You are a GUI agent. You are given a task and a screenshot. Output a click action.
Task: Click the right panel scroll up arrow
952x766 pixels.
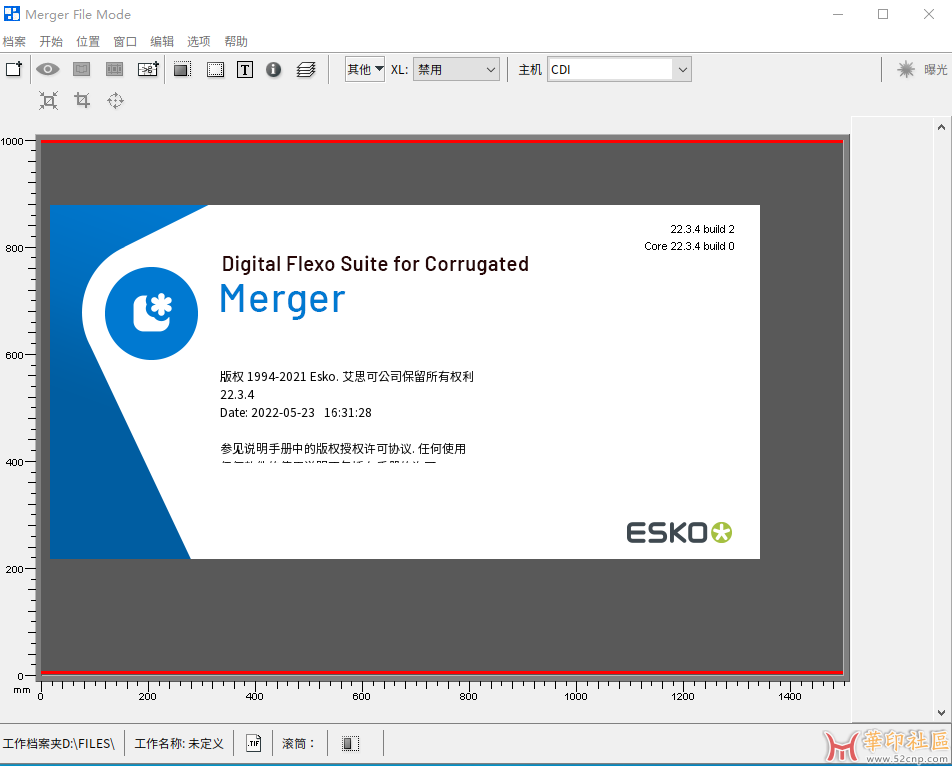[x=940, y=127]
